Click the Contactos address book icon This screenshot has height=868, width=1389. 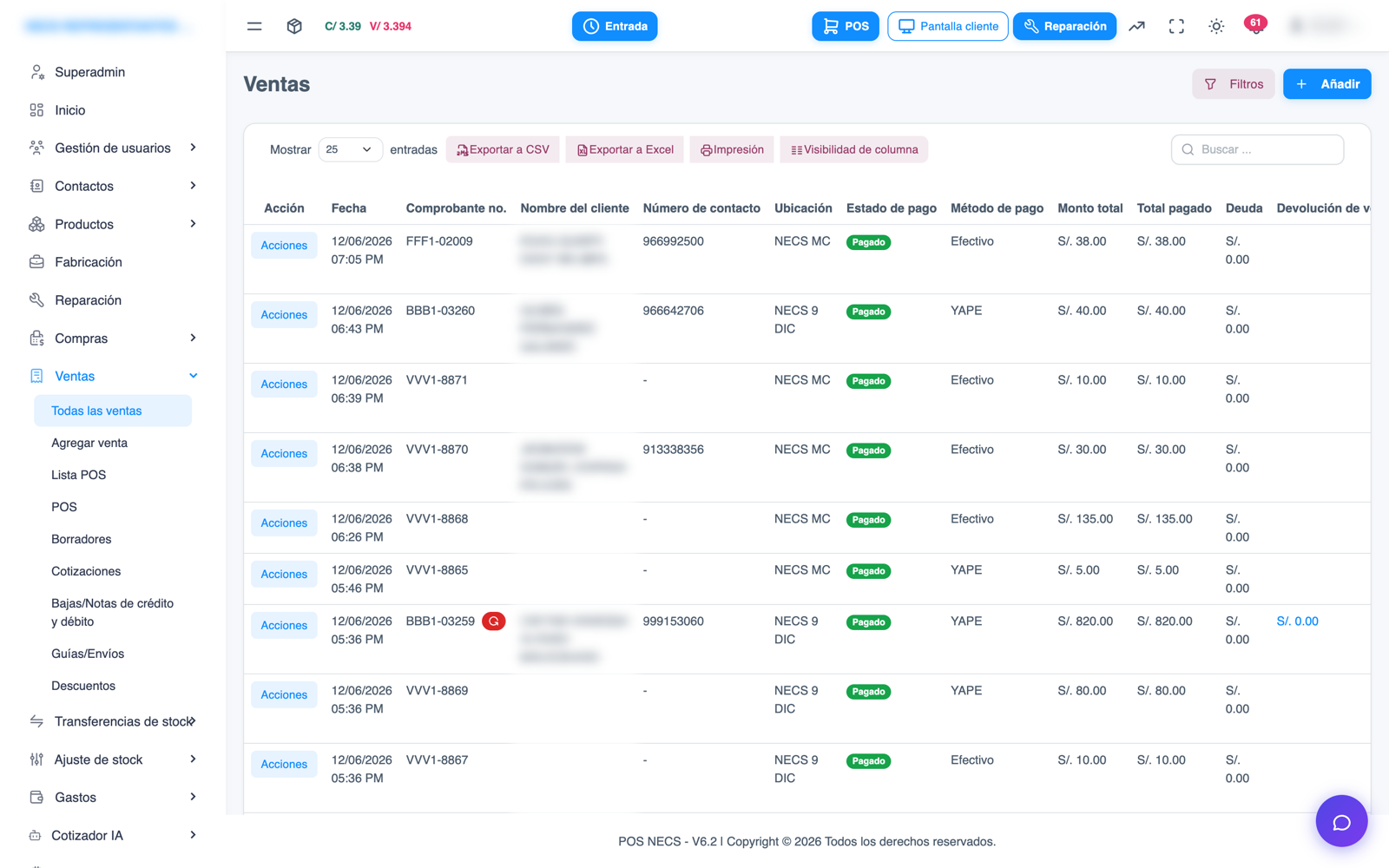click(36, 186)
